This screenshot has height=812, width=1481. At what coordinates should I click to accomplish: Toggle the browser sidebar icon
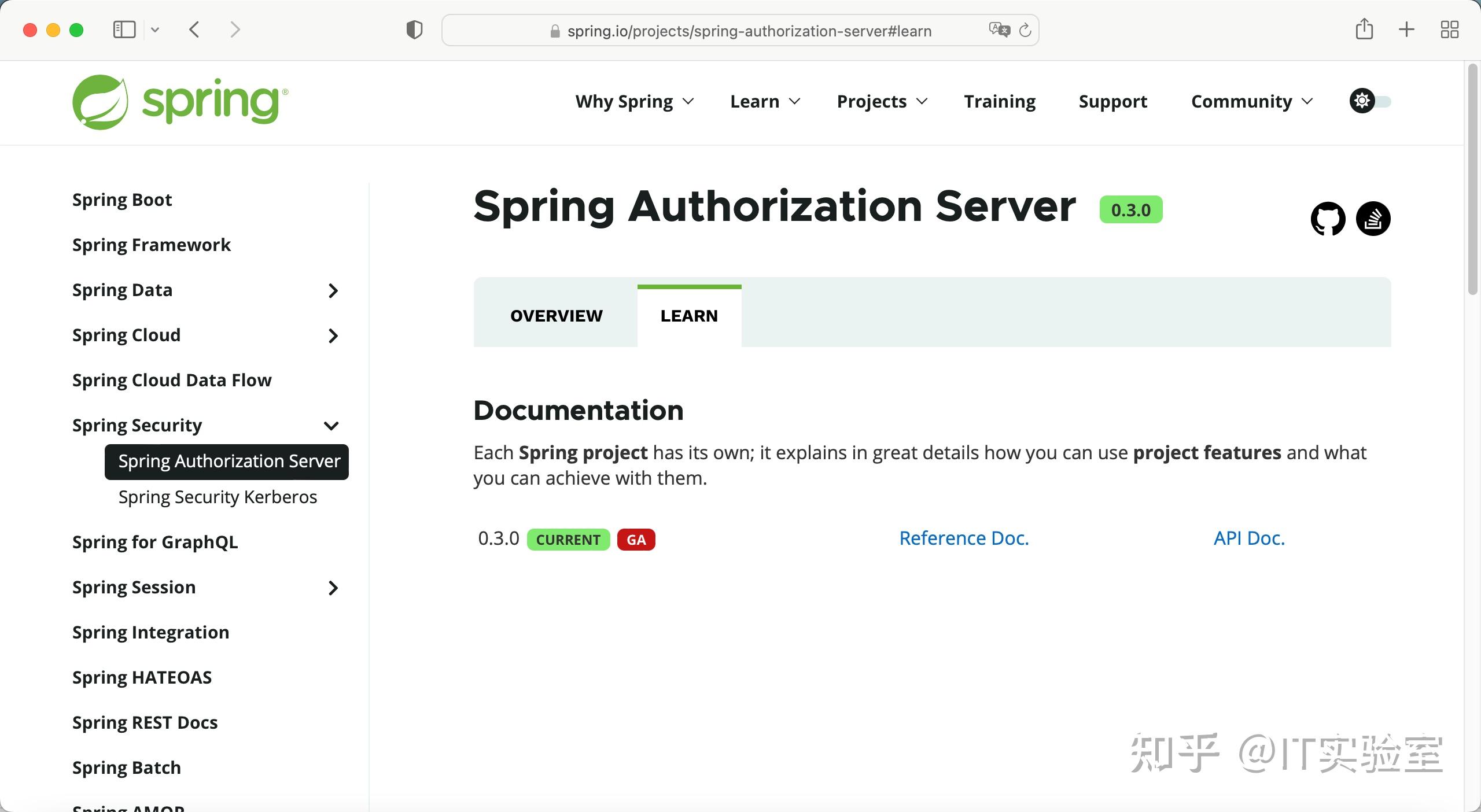pos(123,29)
